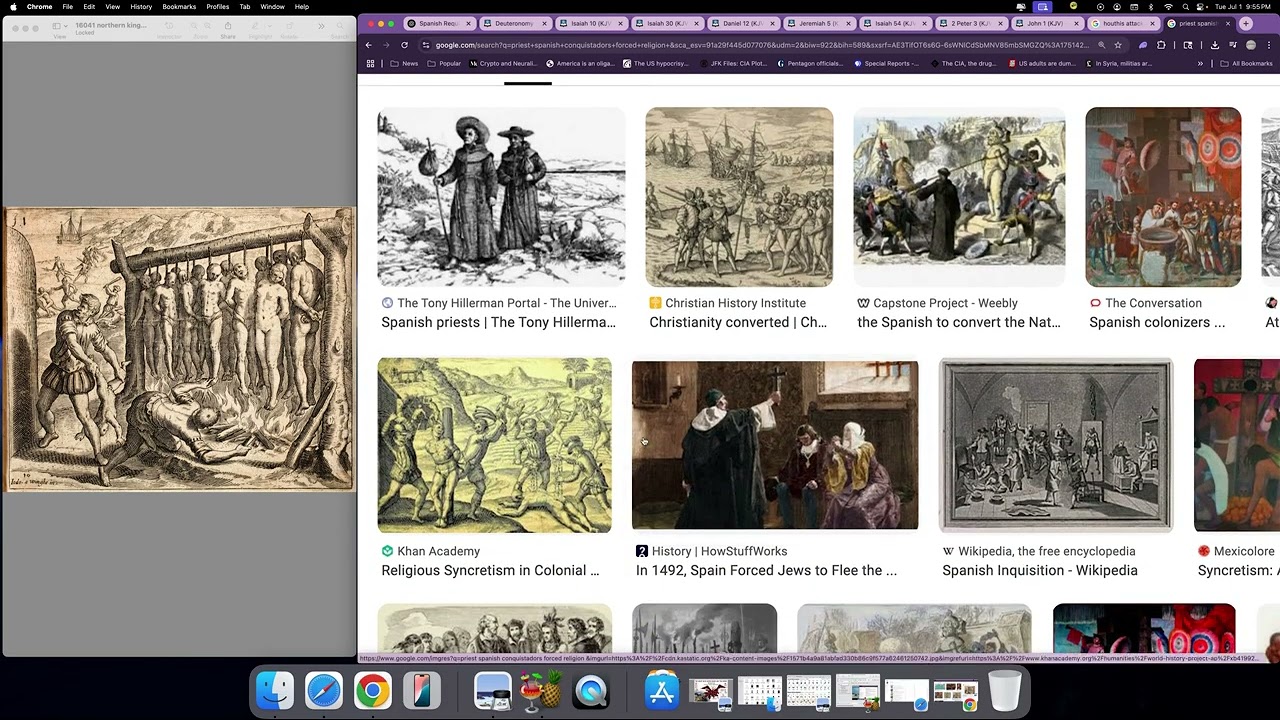The width and height of the screenshot is (1280, 720).
Task: Open the America is an oliga... bookmark
Action: (579, 64)
